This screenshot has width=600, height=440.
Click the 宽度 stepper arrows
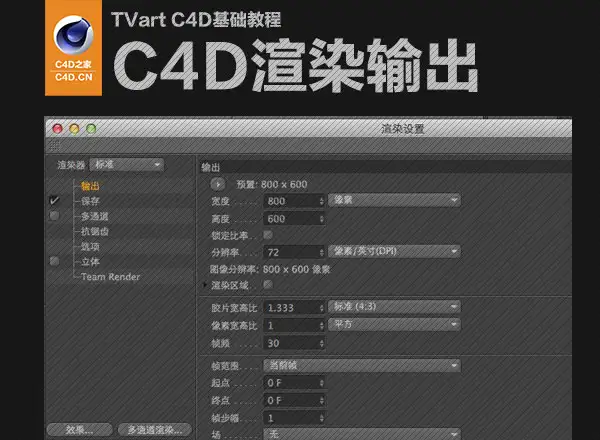pos(322,201)
